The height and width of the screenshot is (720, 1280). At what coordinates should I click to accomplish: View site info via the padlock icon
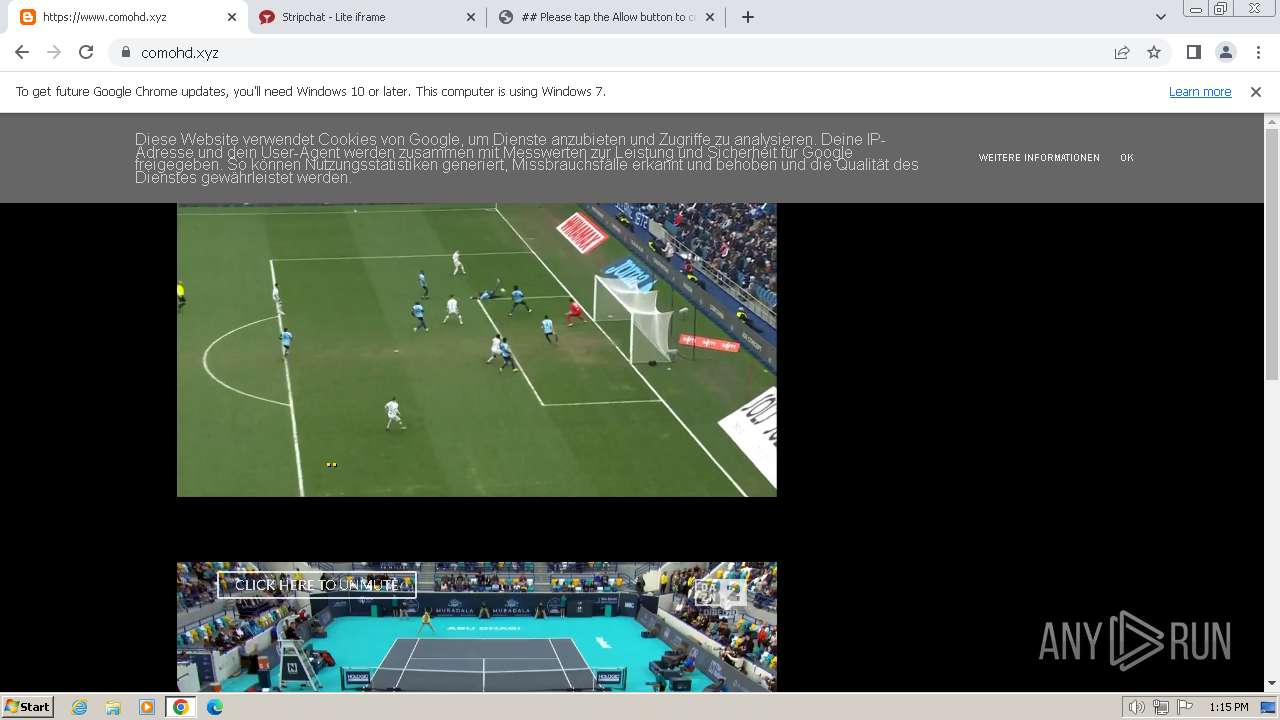coord(126,53)
